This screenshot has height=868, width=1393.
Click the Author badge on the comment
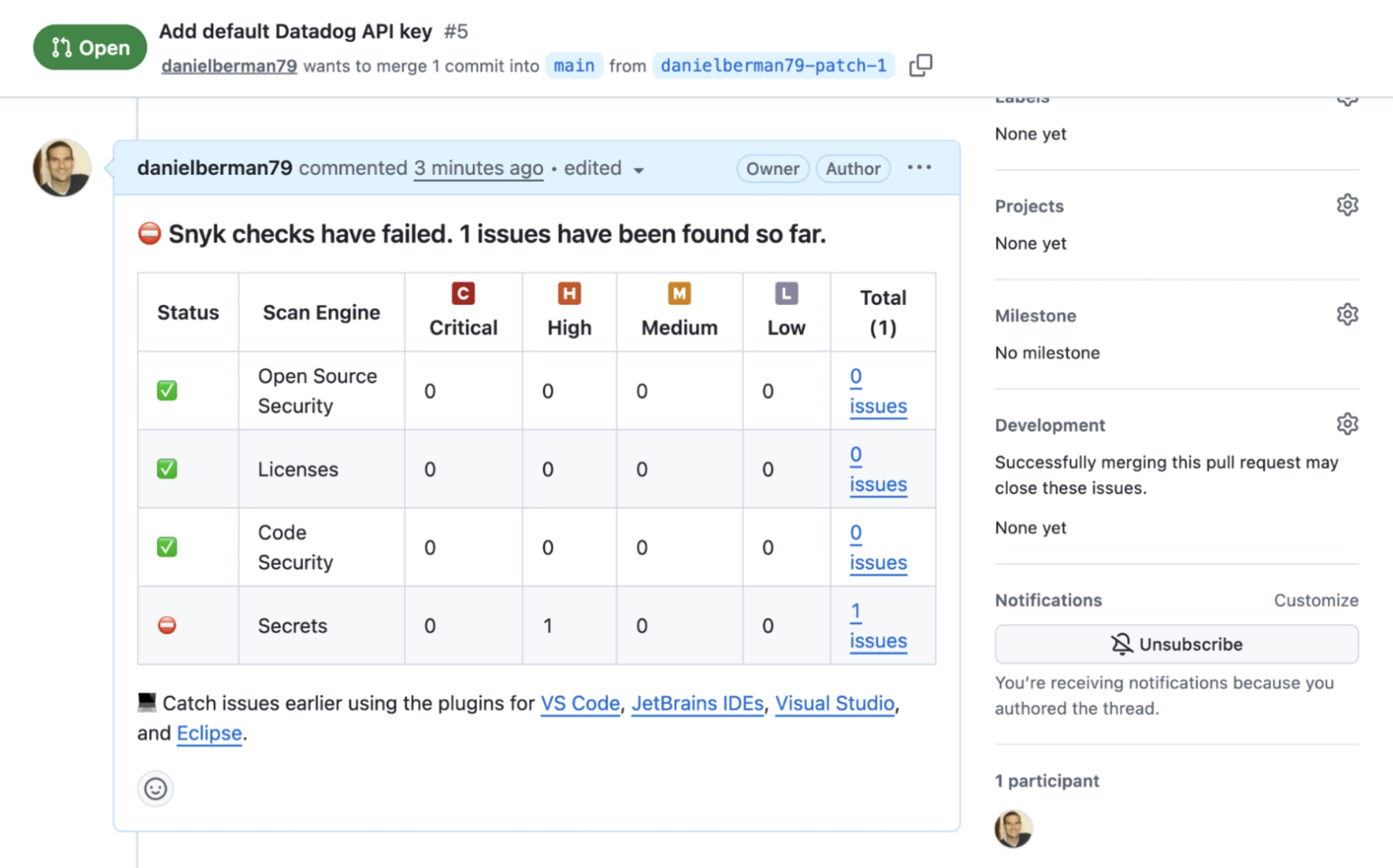coord(853,168)
